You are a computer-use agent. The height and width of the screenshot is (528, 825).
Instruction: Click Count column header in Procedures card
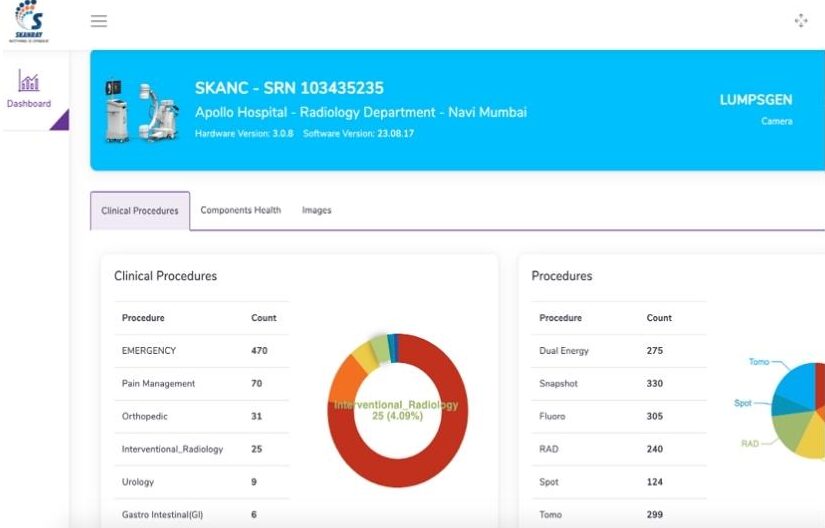click(x=659, y=318)
